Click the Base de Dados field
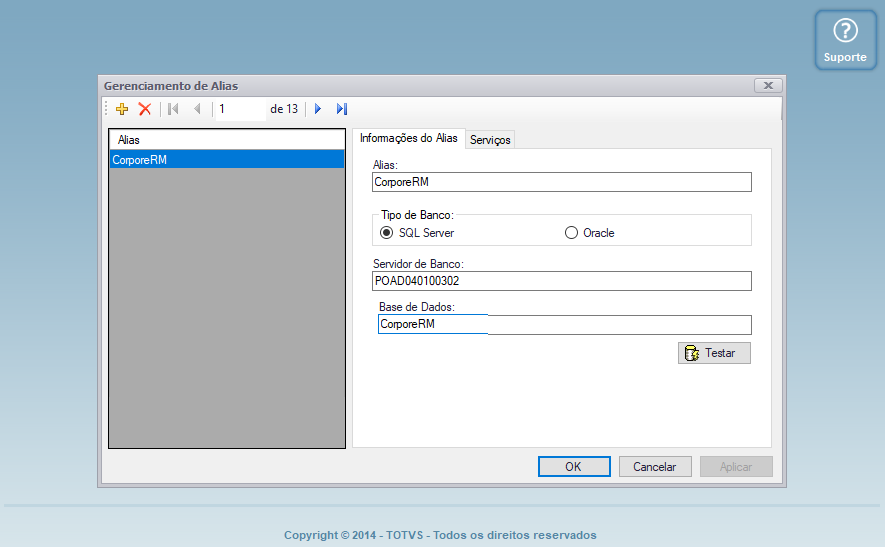Viewport: 885px width, 547px height. 564,325
